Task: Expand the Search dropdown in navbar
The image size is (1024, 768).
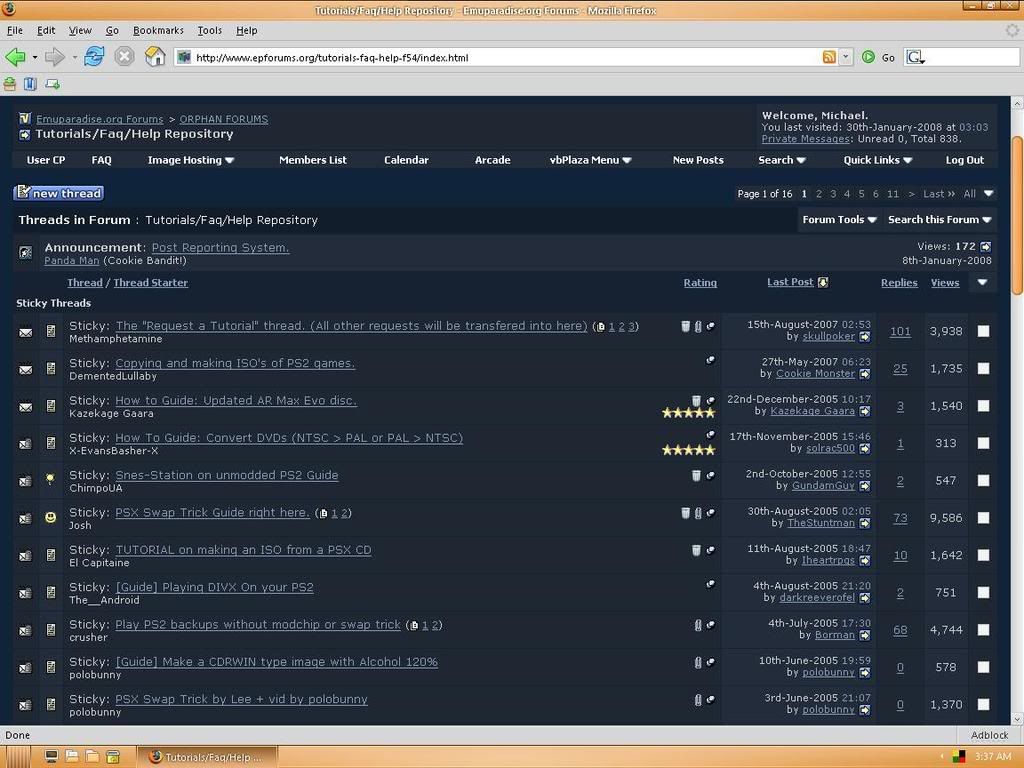Action: (782, 160)
